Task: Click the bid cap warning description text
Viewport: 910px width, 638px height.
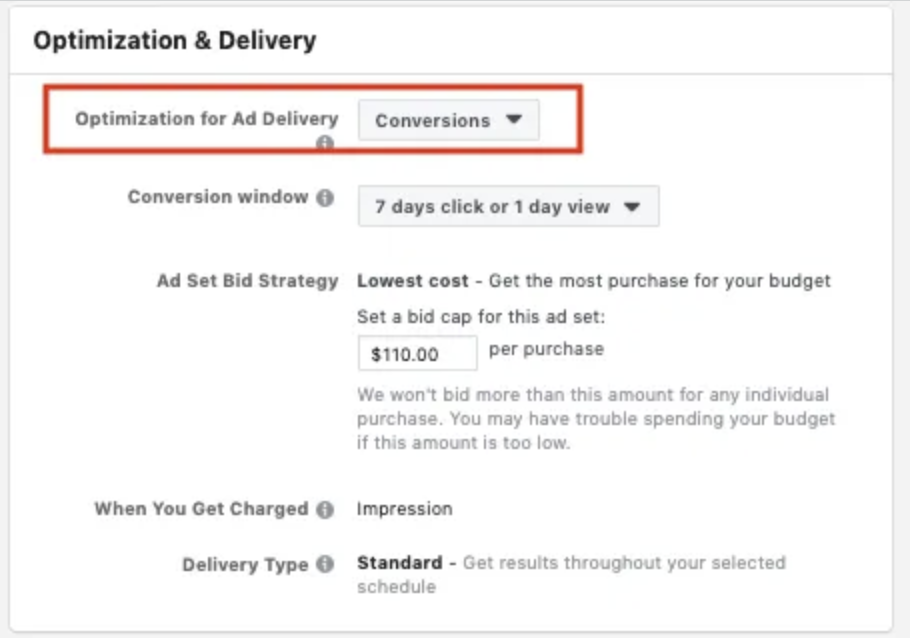Action: click(x=595, y=419)
